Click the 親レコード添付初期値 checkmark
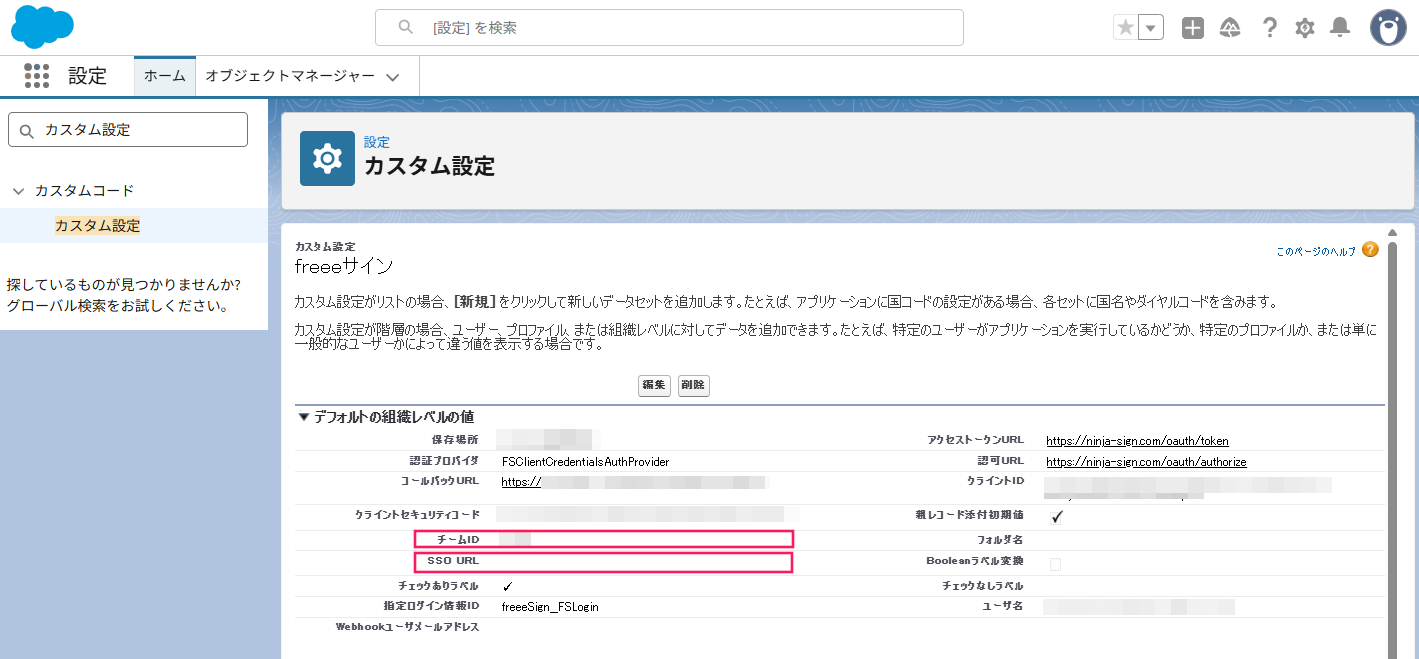 (x=1056, y=517)
